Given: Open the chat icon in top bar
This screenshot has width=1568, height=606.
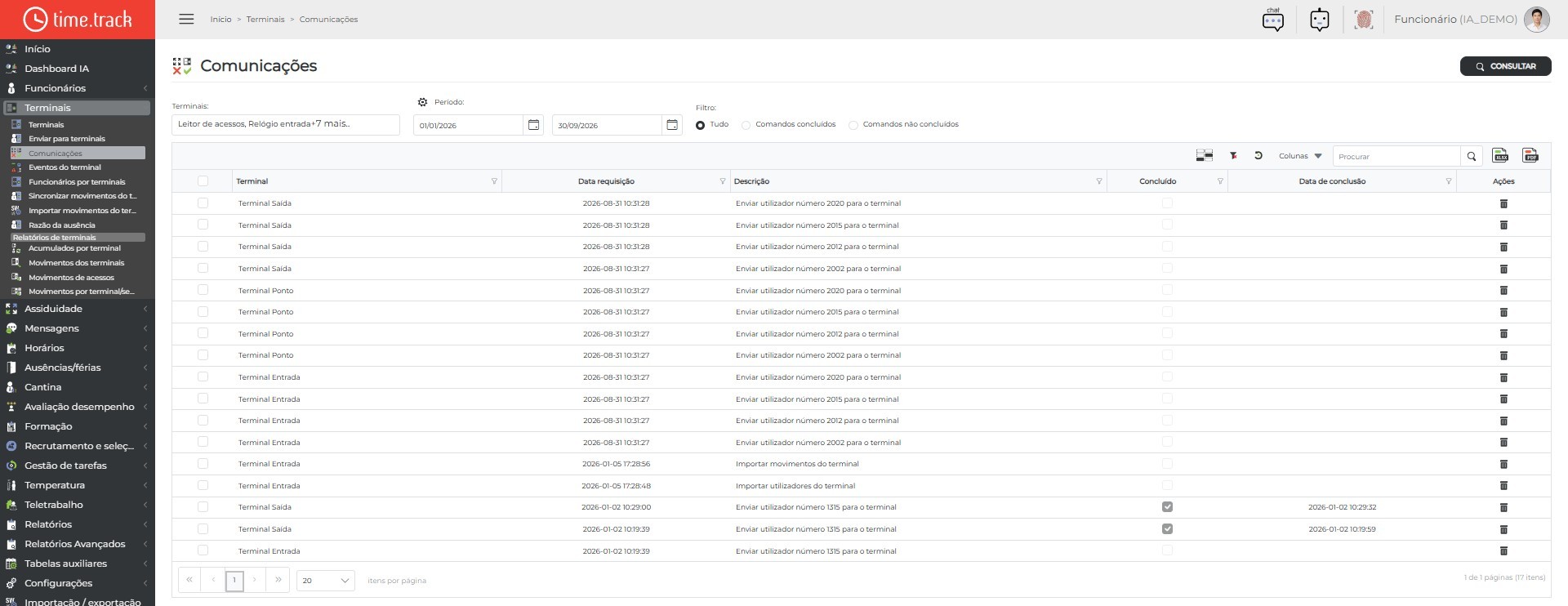Looking at the screenshot, I should [x=1273, y=20].
